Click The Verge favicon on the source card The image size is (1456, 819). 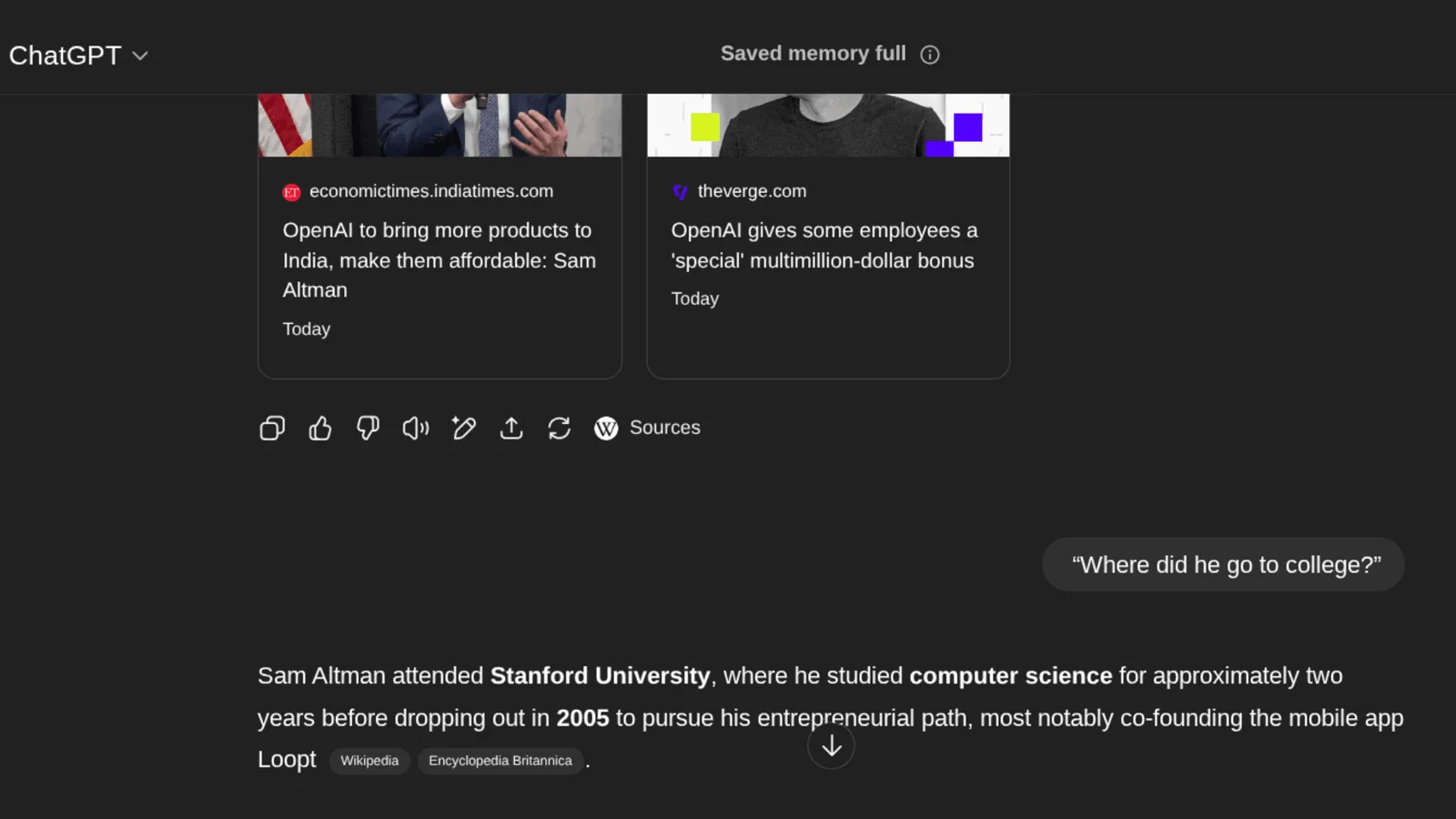[x=679, y=191]
